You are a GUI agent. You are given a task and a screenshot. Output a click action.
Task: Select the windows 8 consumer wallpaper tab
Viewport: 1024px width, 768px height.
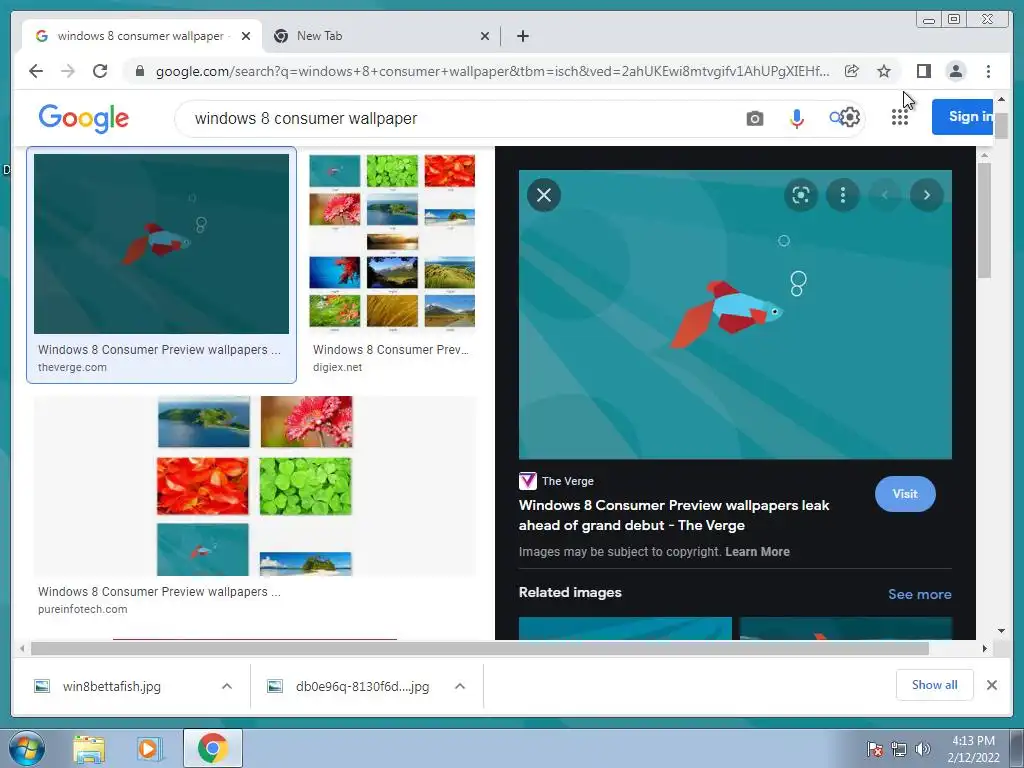point(140,36)
